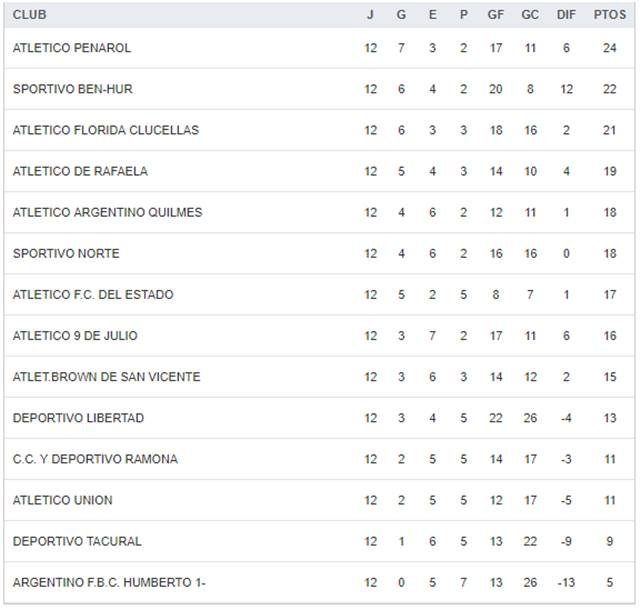Click the PTOS column header
Image resolution: width=640 pixels, height=609 pixels.
click(x=609, y=15)
